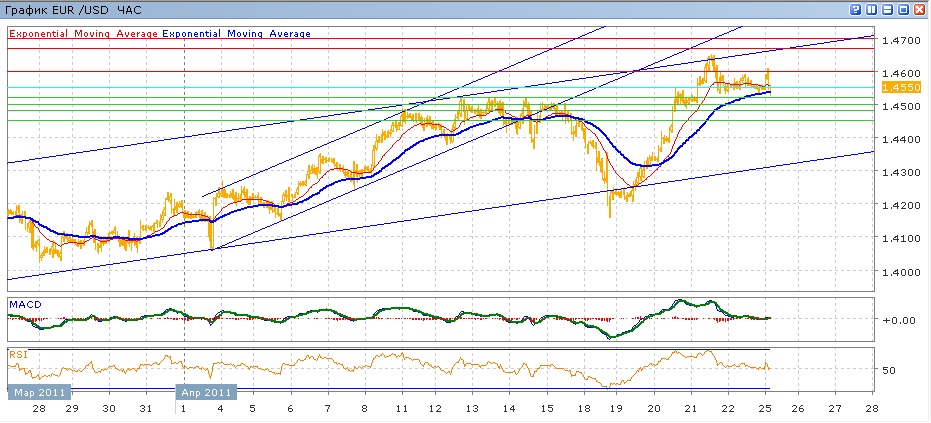Click the red Exponential Moving Average label
931x423 pixels.
83,33
